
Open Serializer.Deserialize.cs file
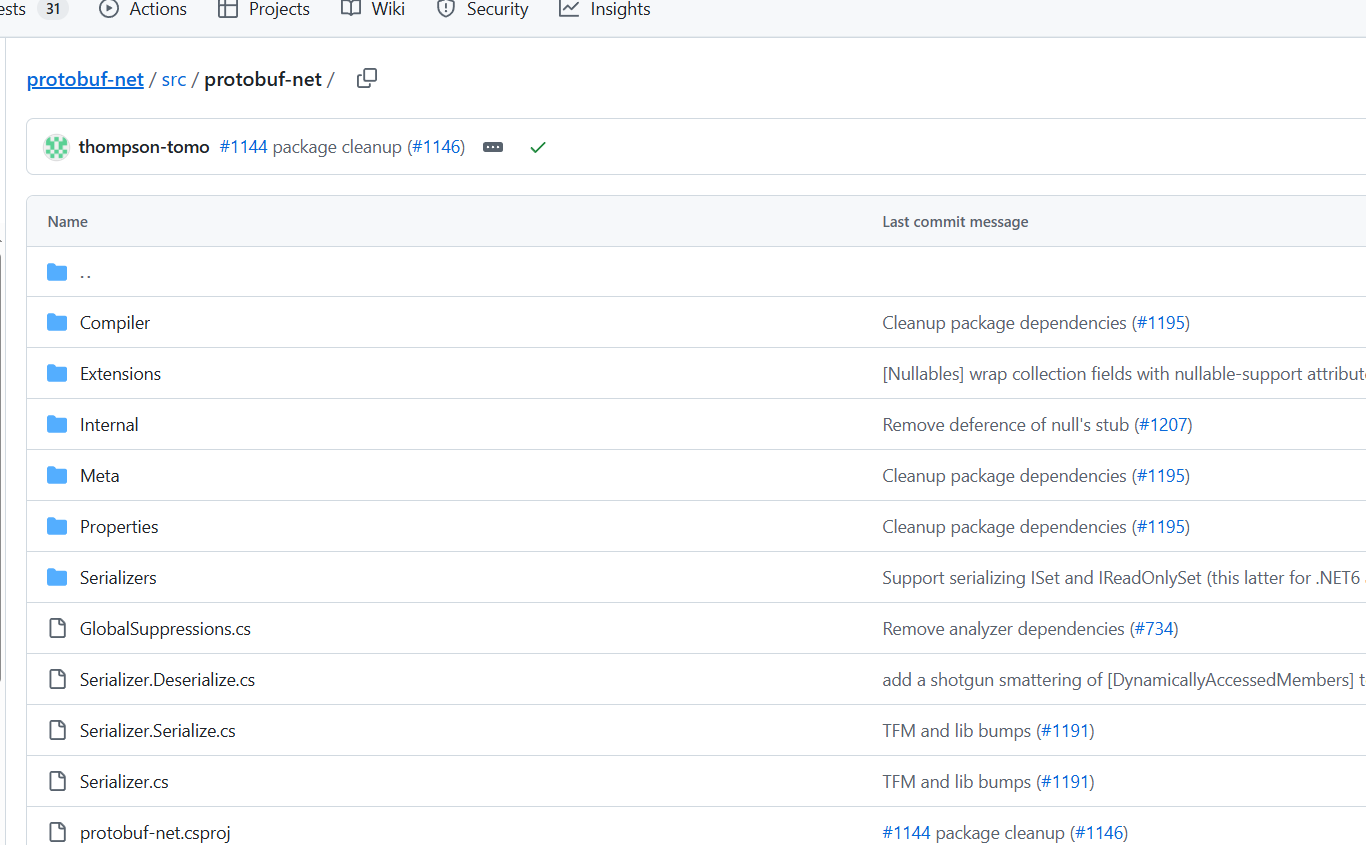pyautogui.click(x=167, y=680)
